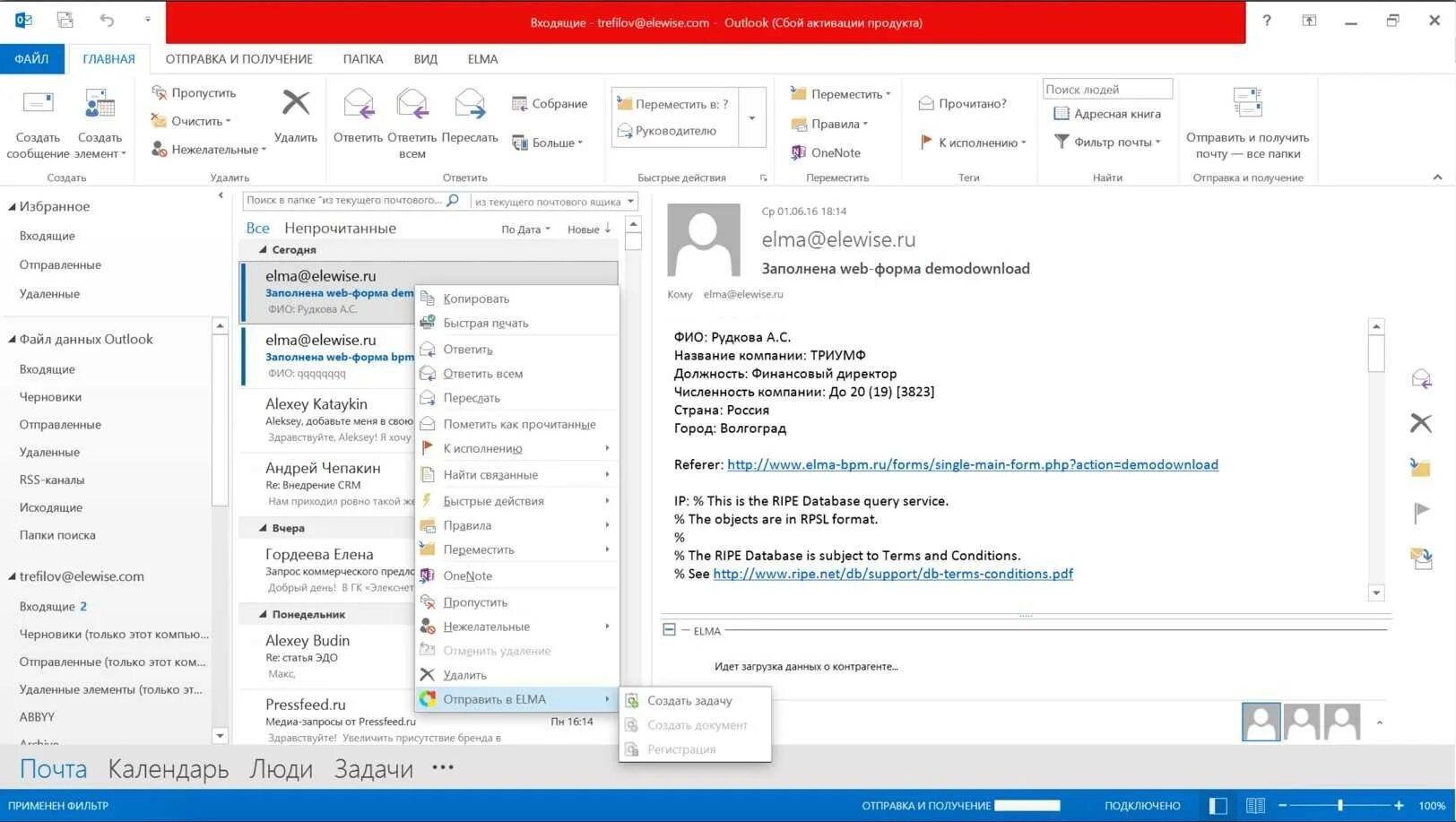Open the Alexey Kataykin message
Image resolution: width=1456 pixels, height=822 pixels.
[328, 420]
